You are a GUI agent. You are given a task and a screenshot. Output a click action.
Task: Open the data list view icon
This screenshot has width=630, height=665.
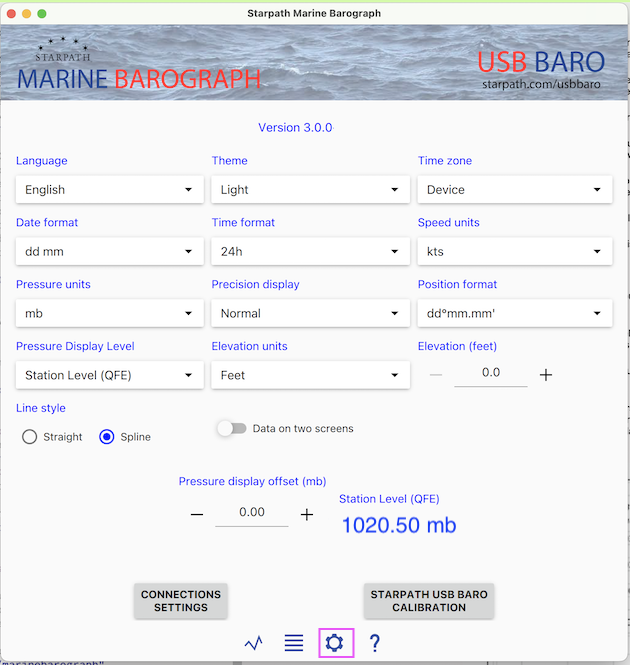294,643
